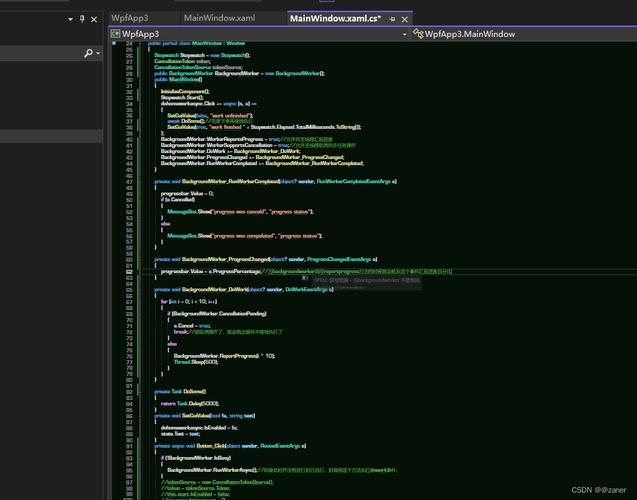Image resolution: width=637 pixels, height=500 pixels.
Task: Click 'CancellationTokenSource tokenSource;' declaration
Action: [x=198, y=67]
